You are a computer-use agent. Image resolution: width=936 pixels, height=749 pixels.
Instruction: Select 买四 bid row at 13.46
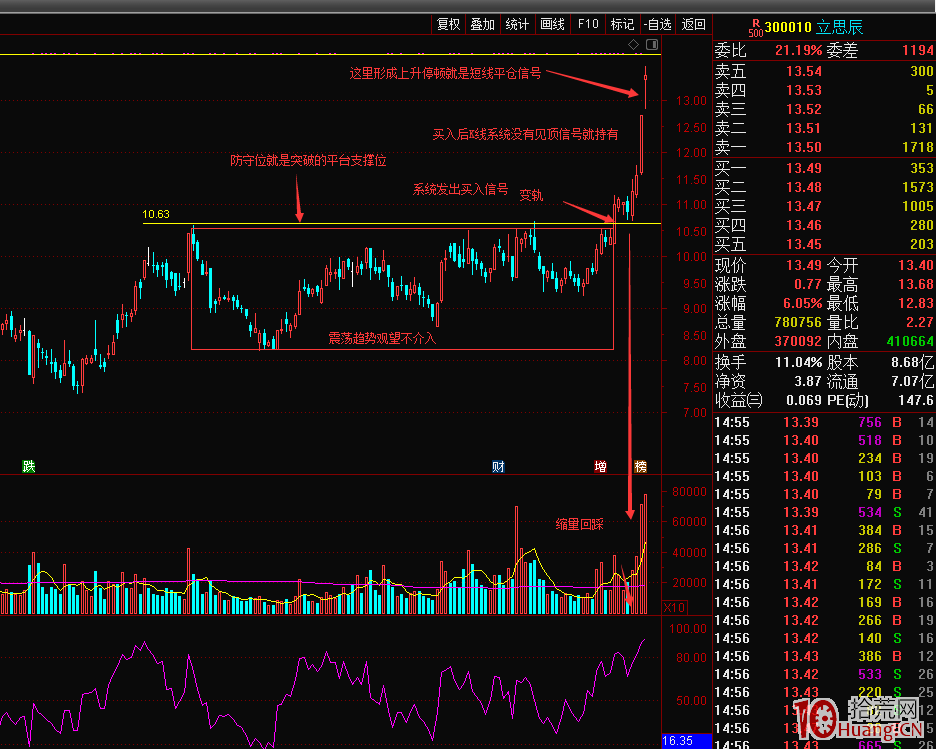824,226
